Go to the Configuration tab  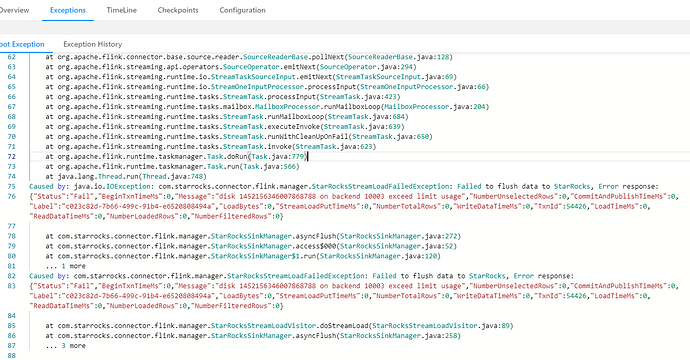point(242,10)
